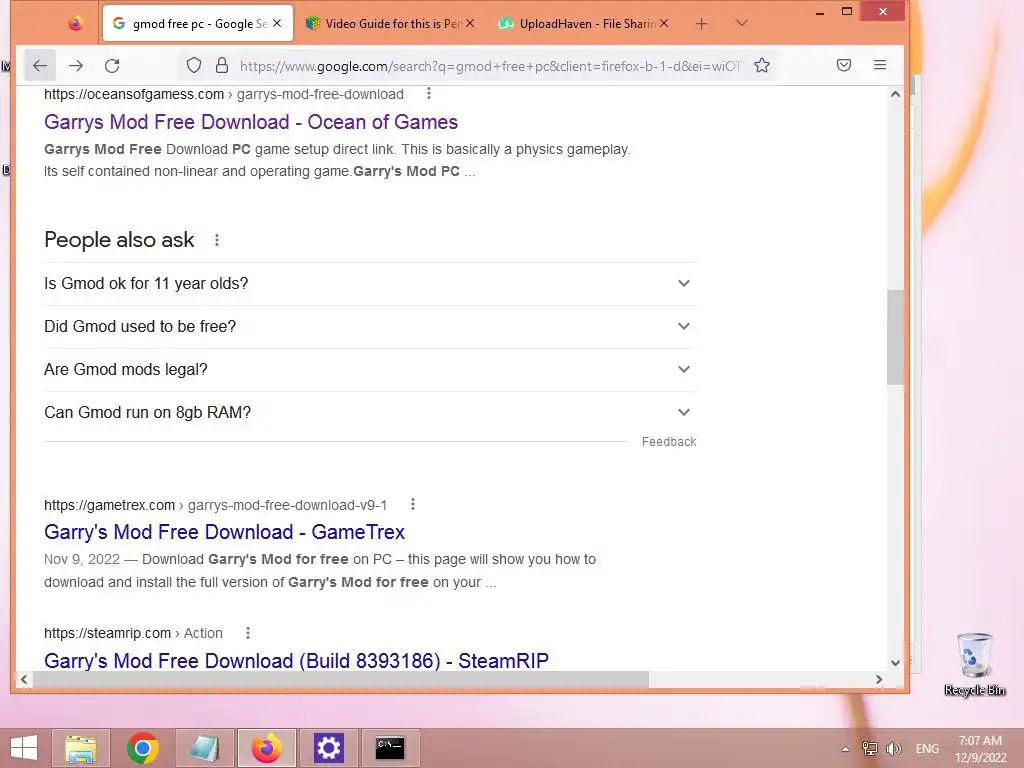Screen dimensions: 1024x768
Task: Click the ENG language indicator
Action: [927, 749]
